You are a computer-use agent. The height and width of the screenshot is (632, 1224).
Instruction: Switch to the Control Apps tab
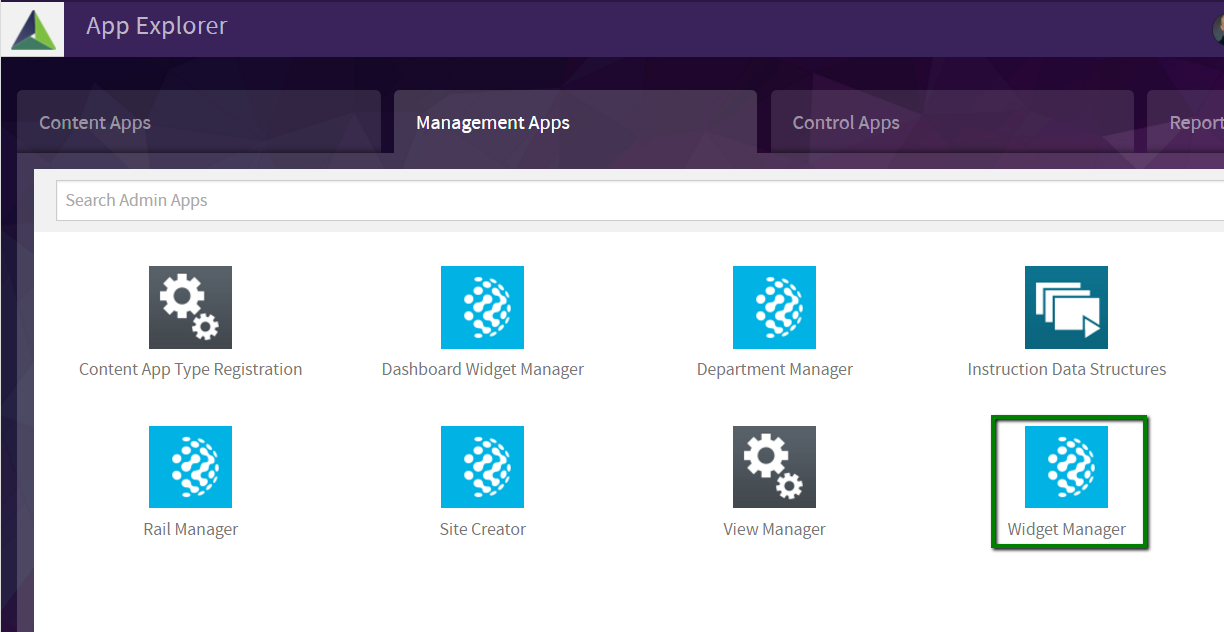(952, 122)
